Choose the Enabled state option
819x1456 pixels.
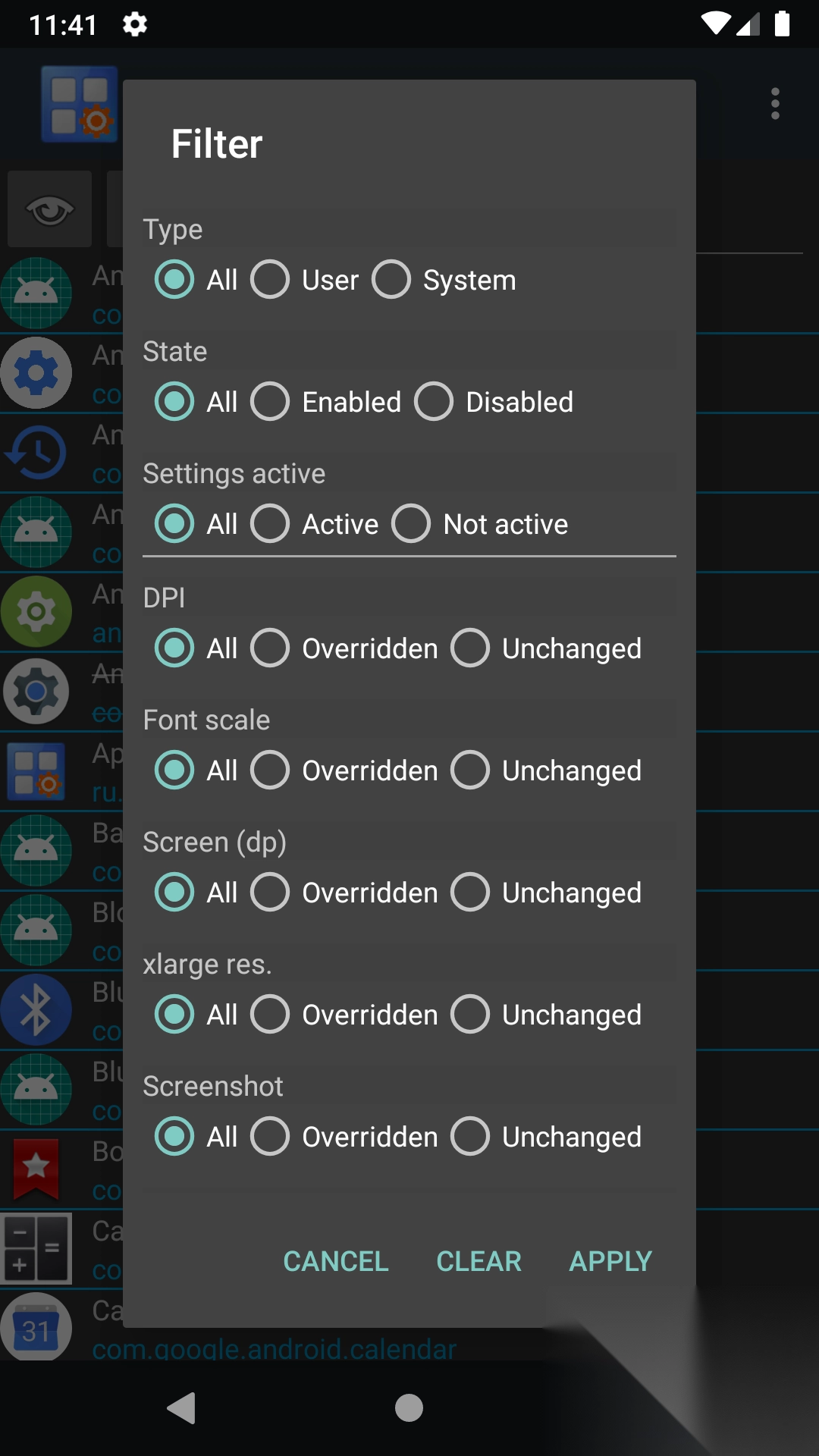point(271,402)
